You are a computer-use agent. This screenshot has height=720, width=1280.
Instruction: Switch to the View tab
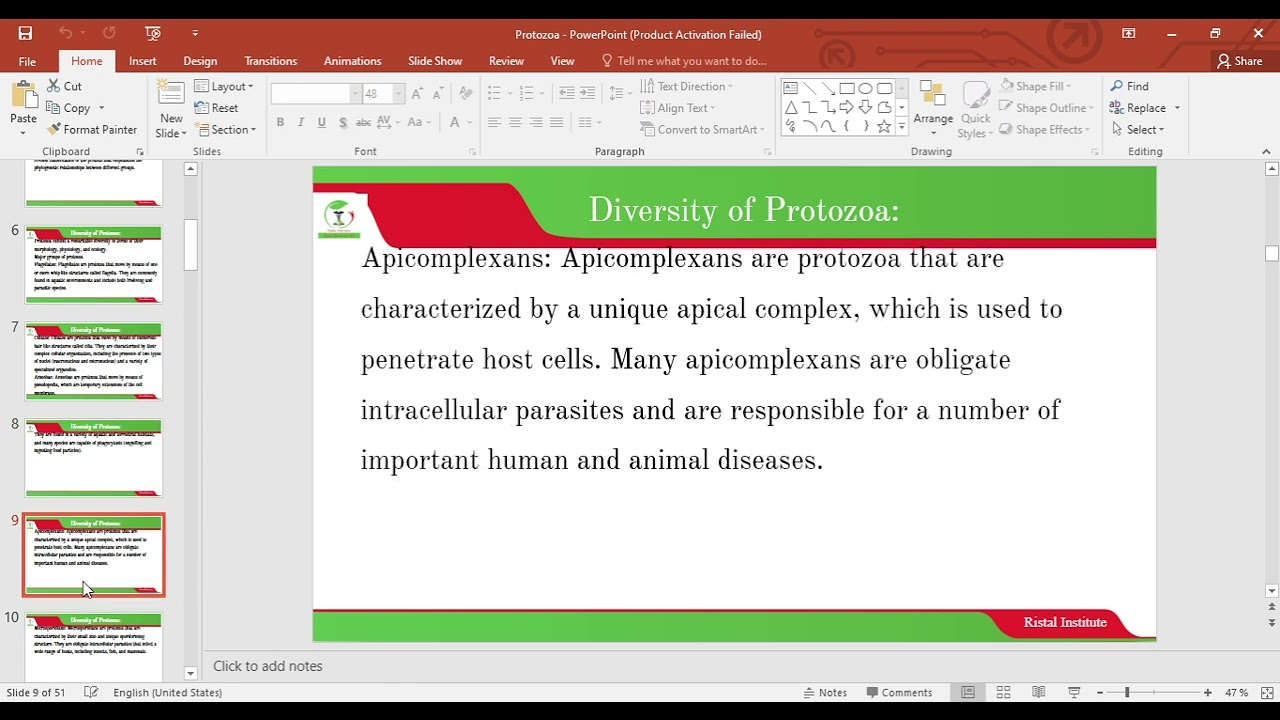(x=562, y=61)
